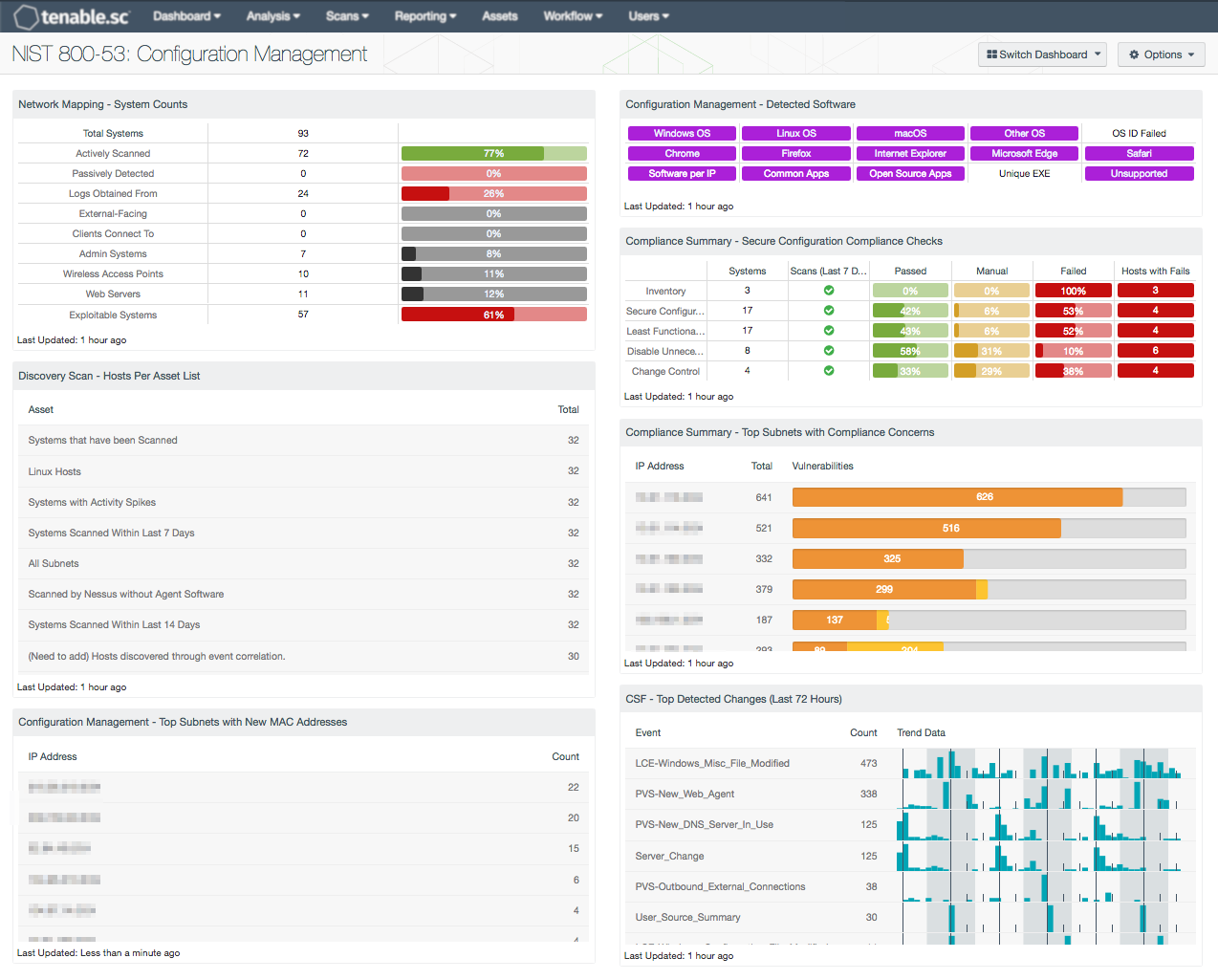Click the tenable.sc logo
This screenshot has width=1218, height=980.
[x=72, y=16]
